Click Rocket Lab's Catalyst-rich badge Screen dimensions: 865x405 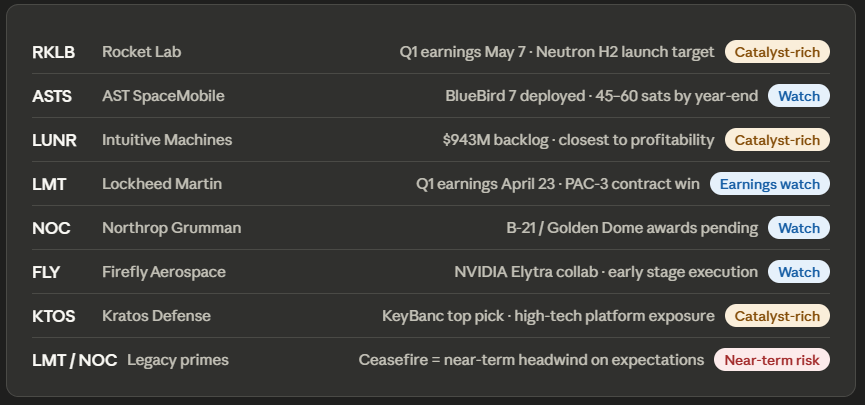[777, 52]
